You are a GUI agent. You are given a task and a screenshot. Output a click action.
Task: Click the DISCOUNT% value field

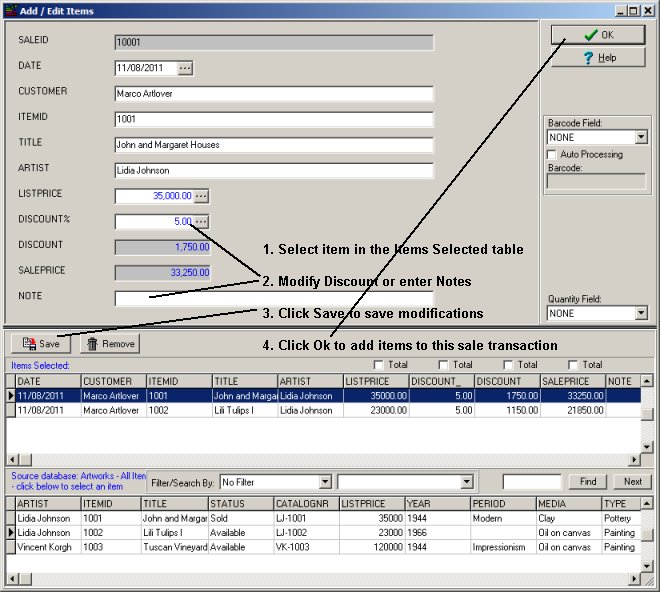154,222
